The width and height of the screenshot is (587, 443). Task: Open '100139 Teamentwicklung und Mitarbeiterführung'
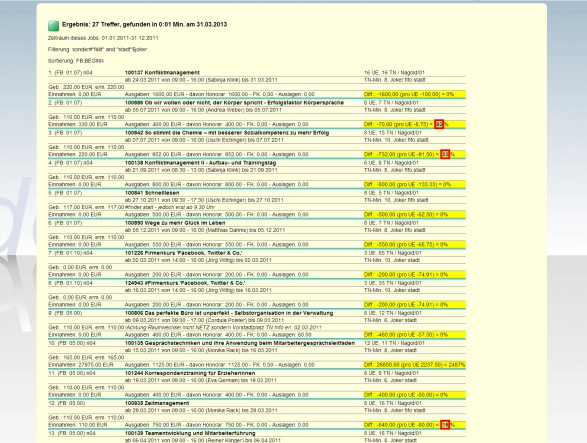click(190, 433)
